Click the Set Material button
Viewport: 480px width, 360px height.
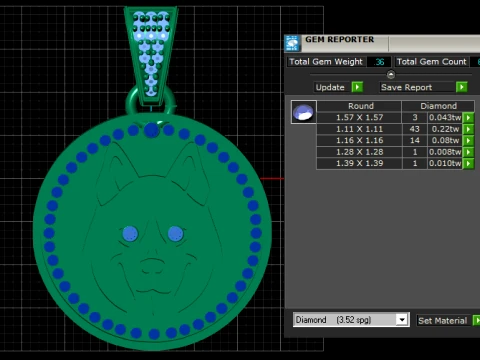point(443,321)
